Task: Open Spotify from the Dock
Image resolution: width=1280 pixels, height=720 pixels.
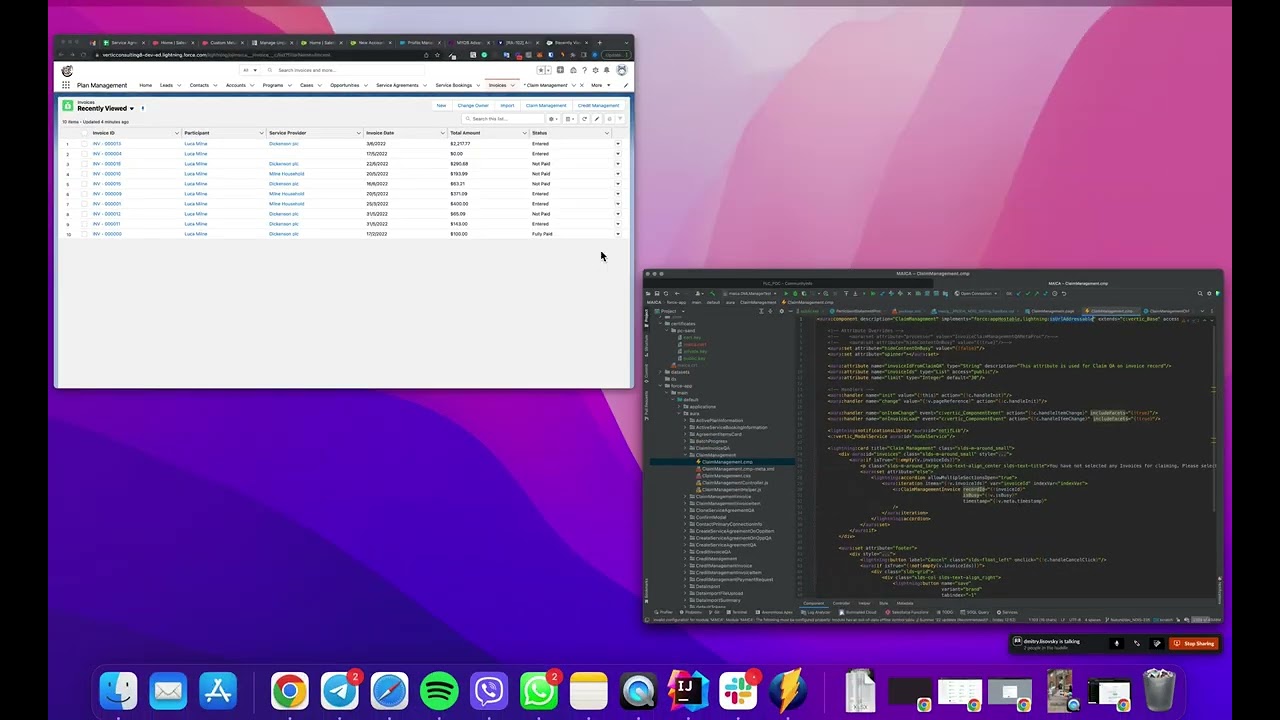Action: click(x=439, y=691)
